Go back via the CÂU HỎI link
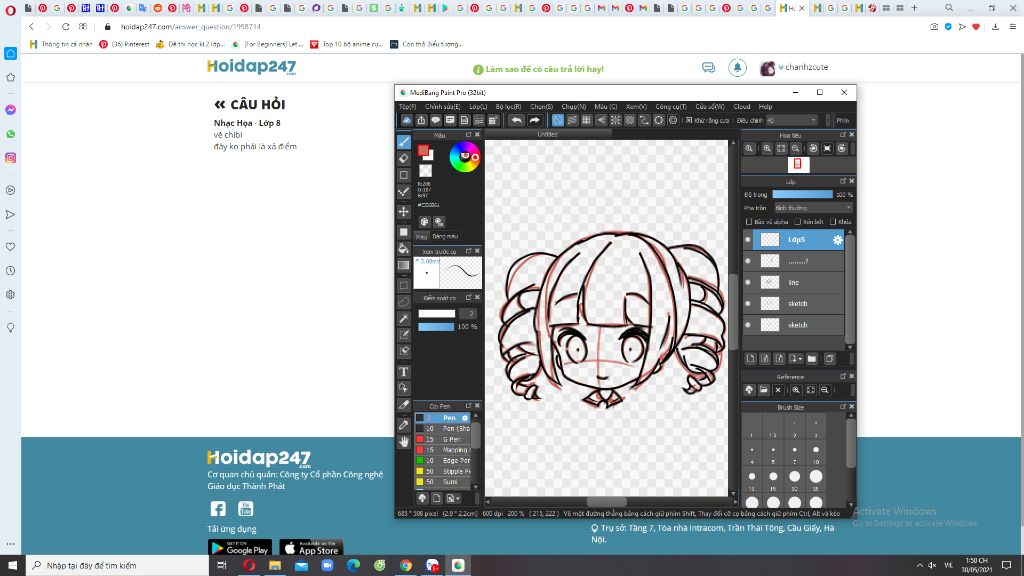This screenshot has height=576, width=1024. point(249,104)
